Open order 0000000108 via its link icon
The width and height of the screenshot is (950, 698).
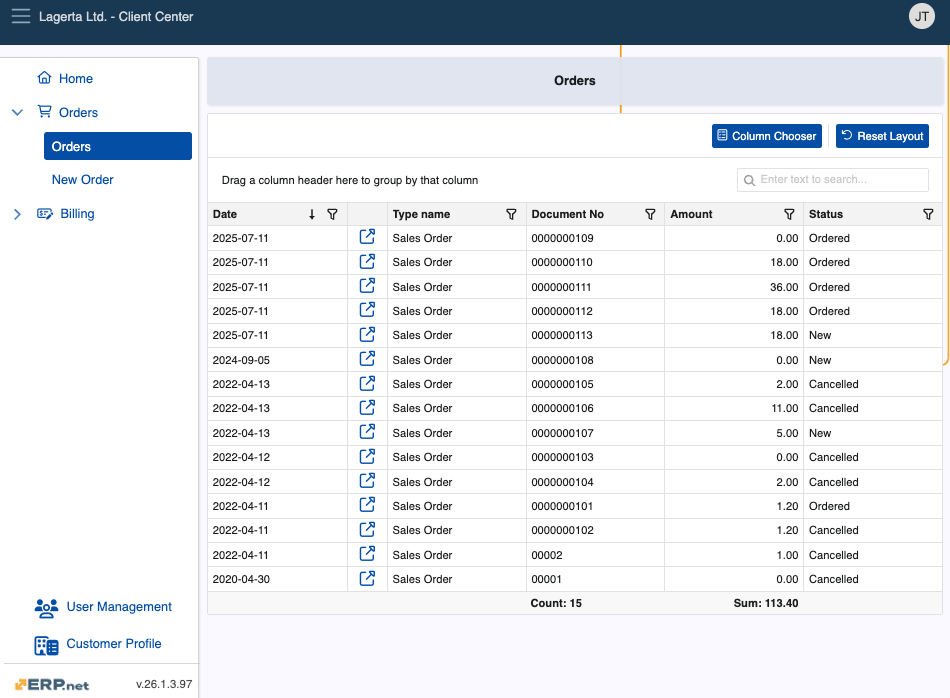[367, 359]
